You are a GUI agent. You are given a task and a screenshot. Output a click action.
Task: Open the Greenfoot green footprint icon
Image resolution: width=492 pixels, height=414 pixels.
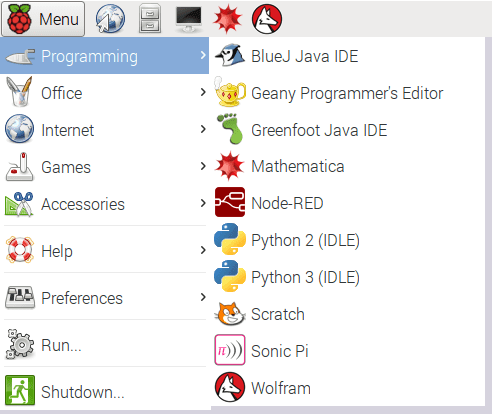(230, 129)
